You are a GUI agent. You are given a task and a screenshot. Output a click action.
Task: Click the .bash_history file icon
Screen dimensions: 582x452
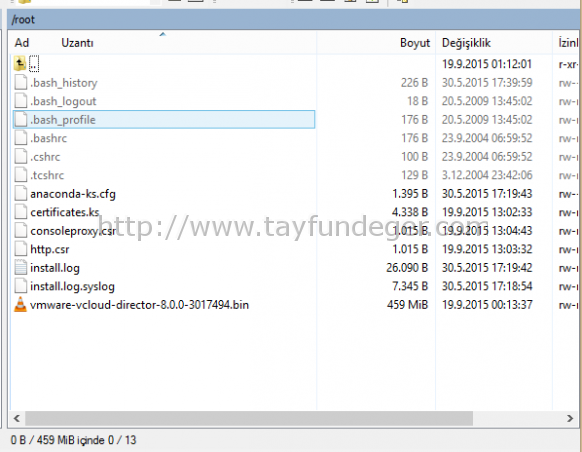click(x=20, y=82)
